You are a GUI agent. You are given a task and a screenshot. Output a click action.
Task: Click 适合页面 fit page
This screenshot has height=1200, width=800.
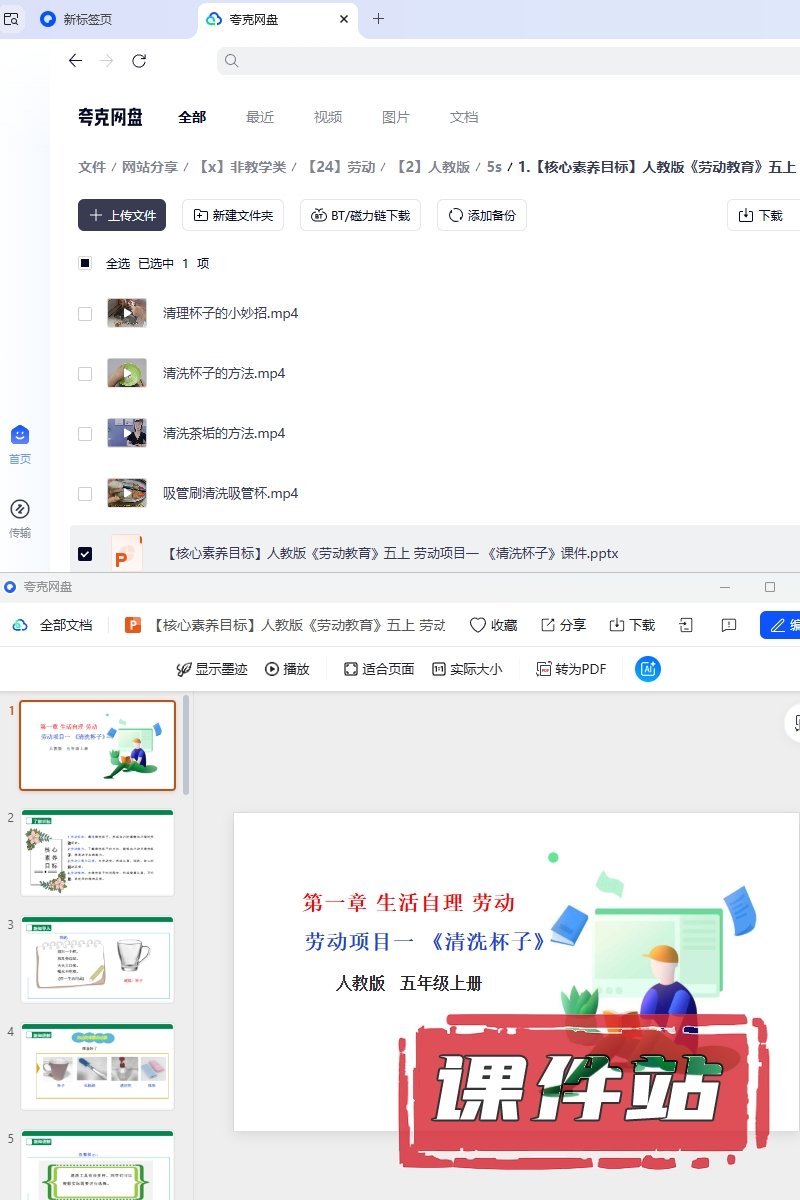pyautogui.click(x=379, y=669)
